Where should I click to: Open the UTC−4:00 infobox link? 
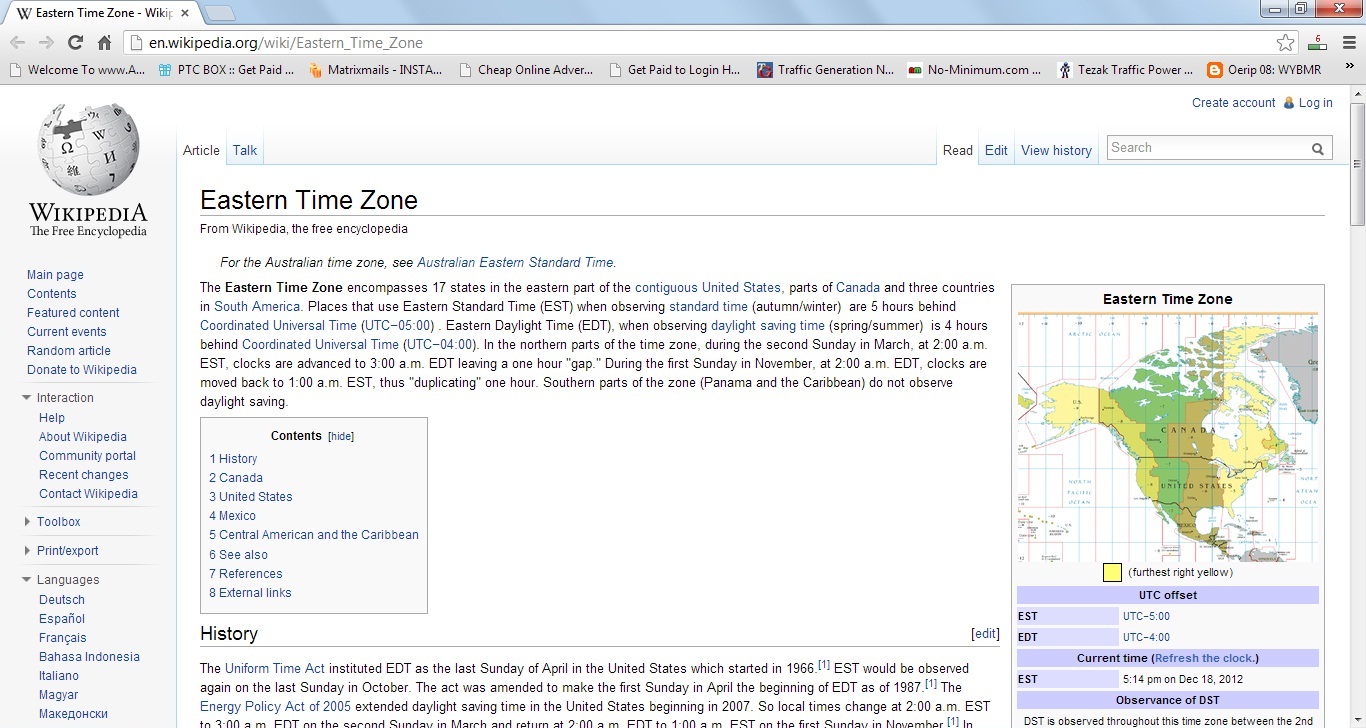[x=1146, y=637]
